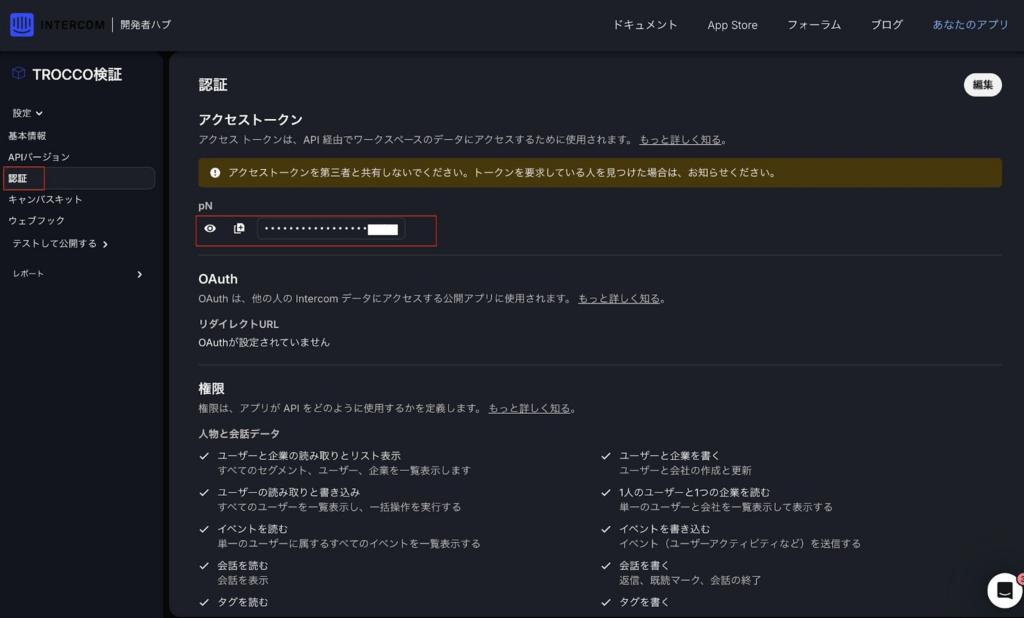This screenshot has width=1024, height=618.
Task: Click checkmark beside 会話を読む
Action: [x=205, y=566]
